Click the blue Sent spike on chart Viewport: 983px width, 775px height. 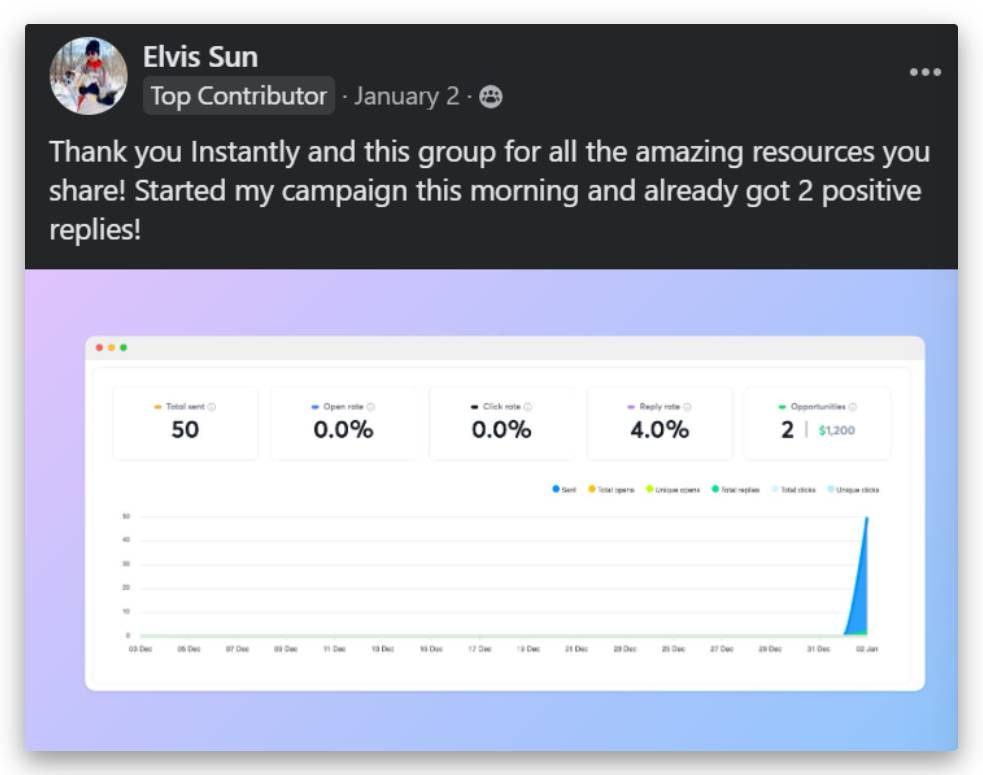click(x=860, y=600)
